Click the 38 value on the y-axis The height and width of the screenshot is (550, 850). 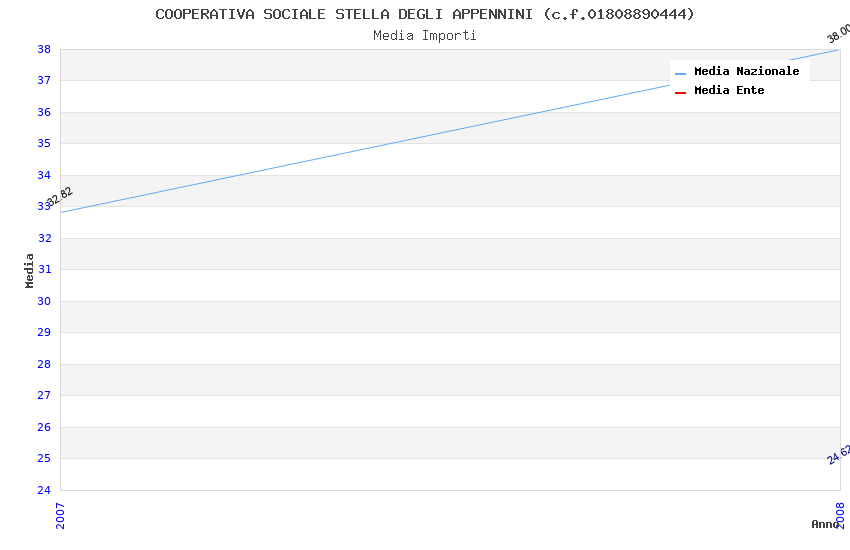point(44,49)
